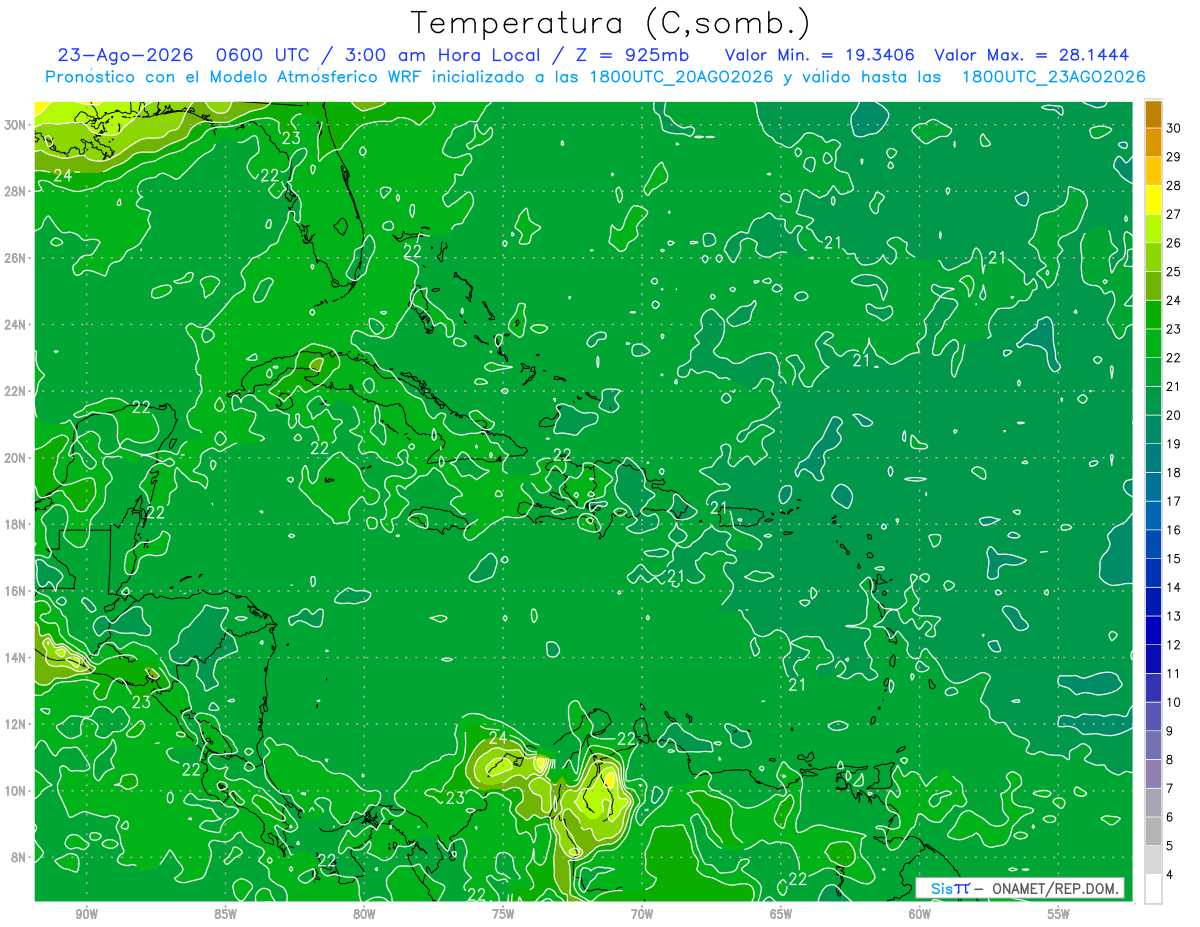Click the 55W longitude axis label
Screen dimensions: 1200x927
tap(1059, 914)
